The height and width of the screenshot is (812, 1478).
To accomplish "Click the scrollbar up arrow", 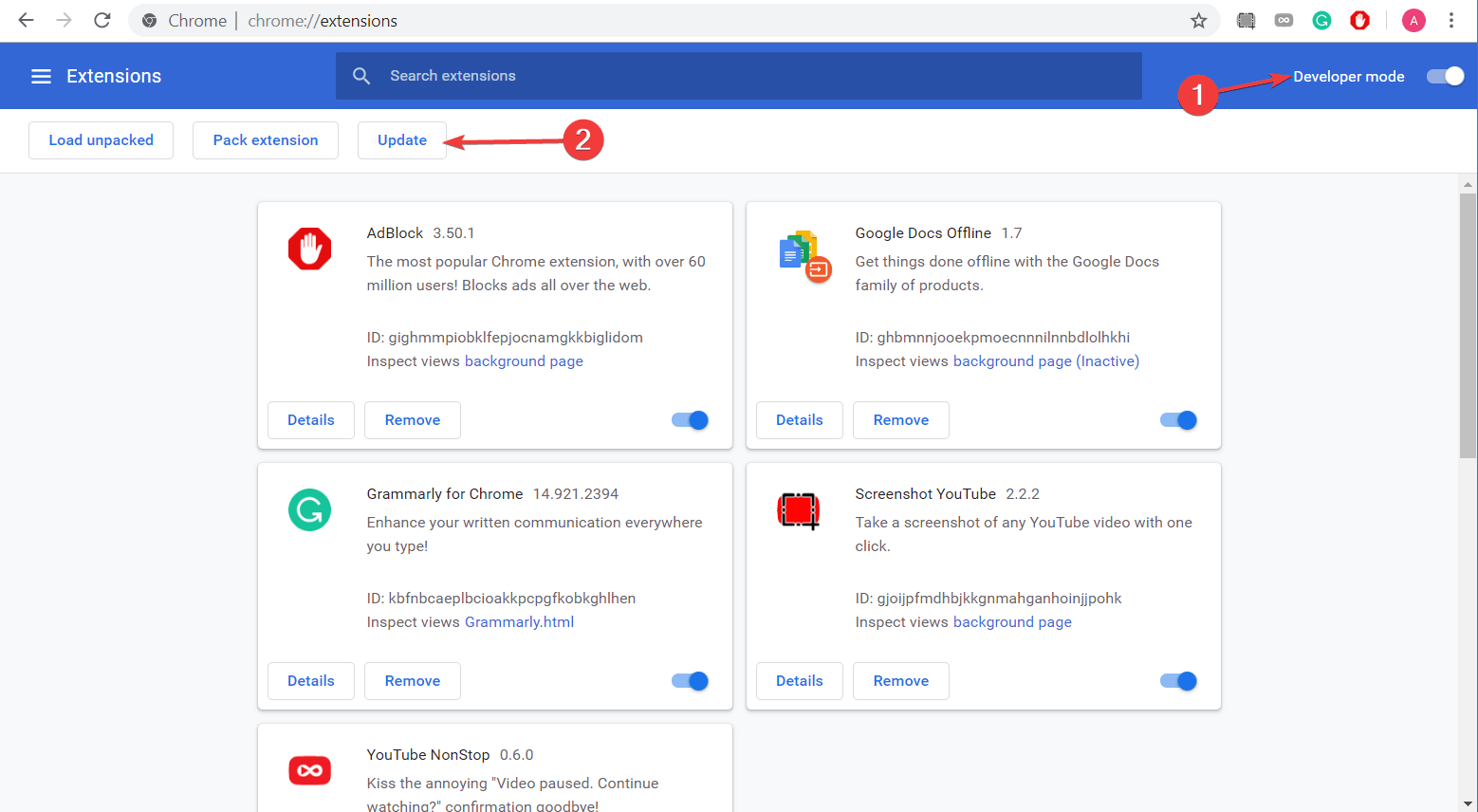I will coord(1468,184).
